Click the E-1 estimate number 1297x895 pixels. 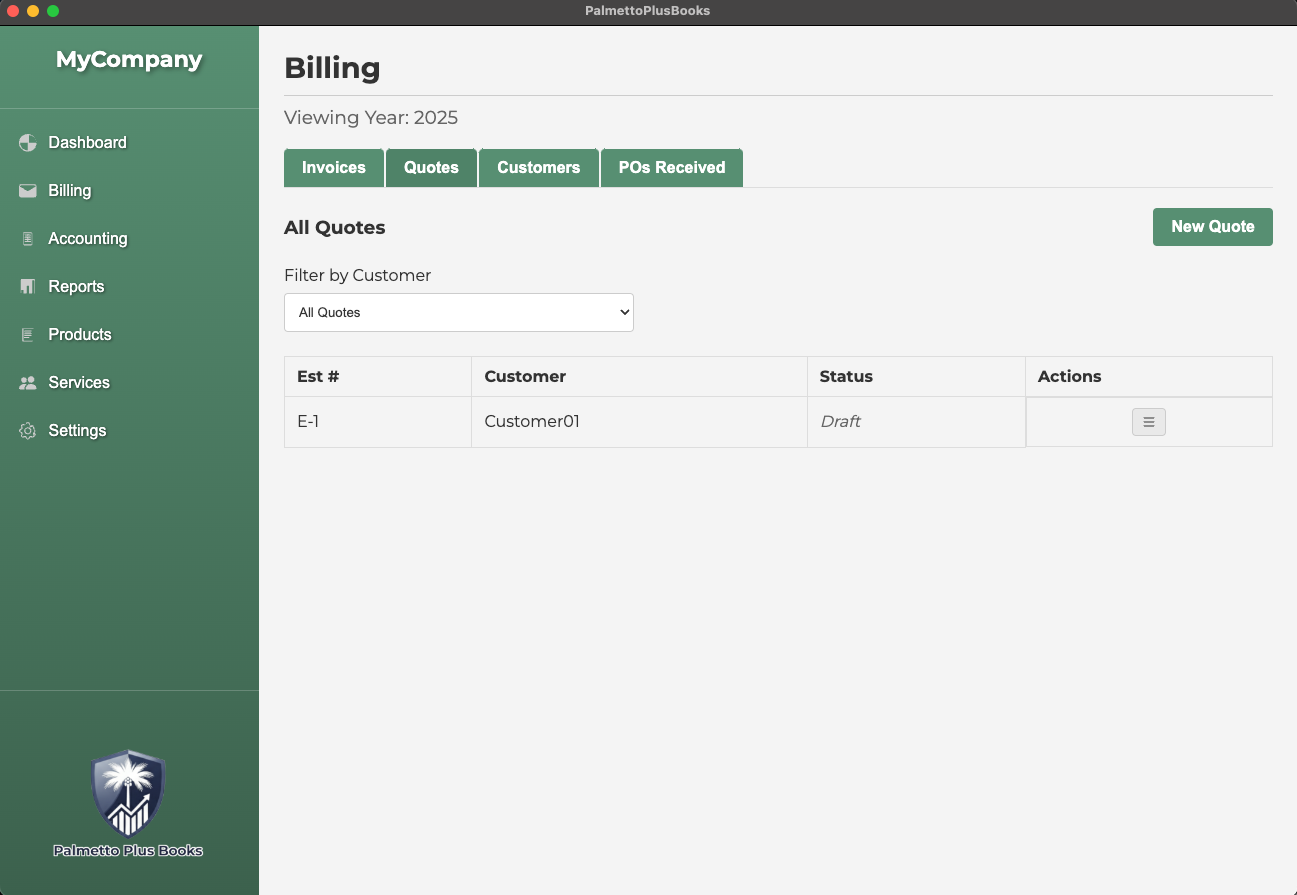(308, 422)
